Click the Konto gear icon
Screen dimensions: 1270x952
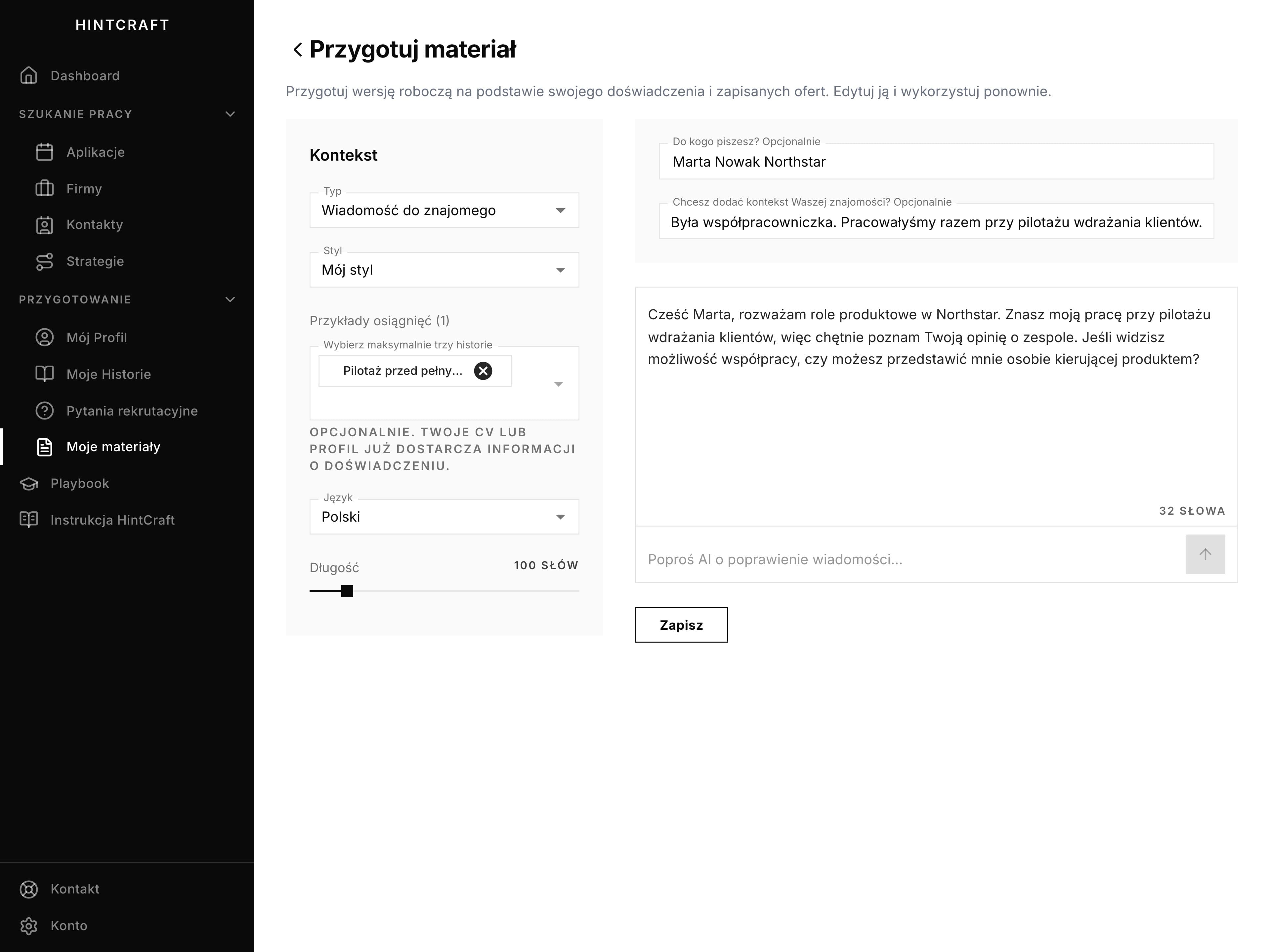29,926
